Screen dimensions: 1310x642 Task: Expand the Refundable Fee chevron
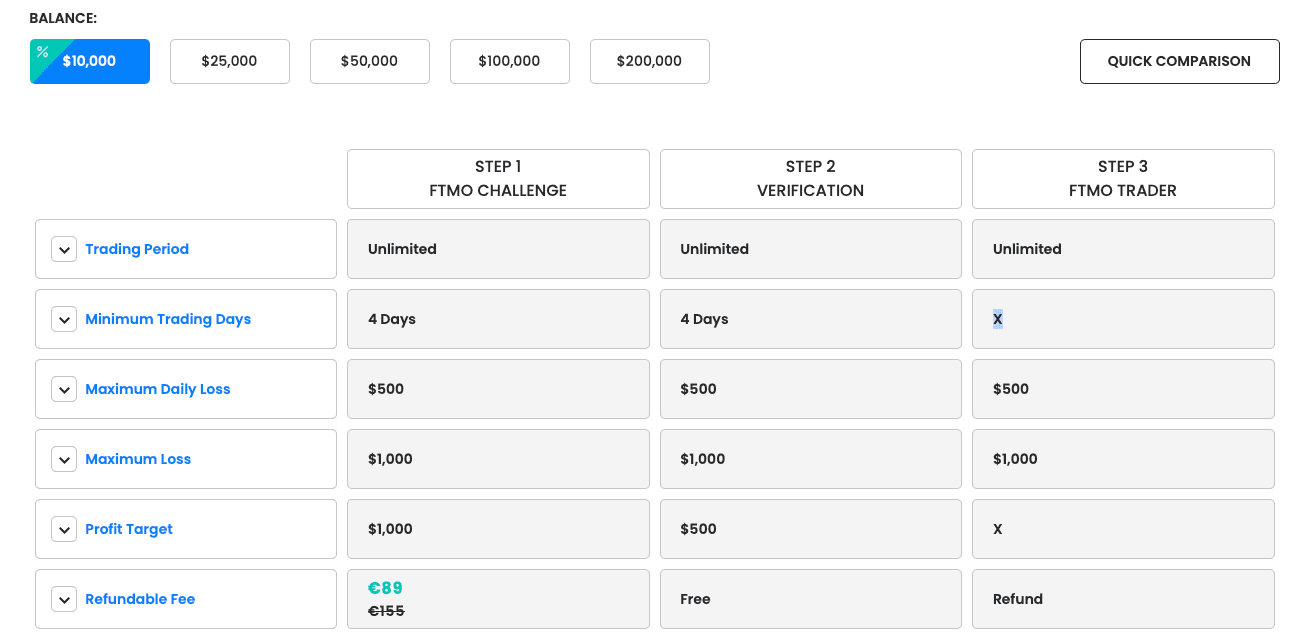point(64,599)
